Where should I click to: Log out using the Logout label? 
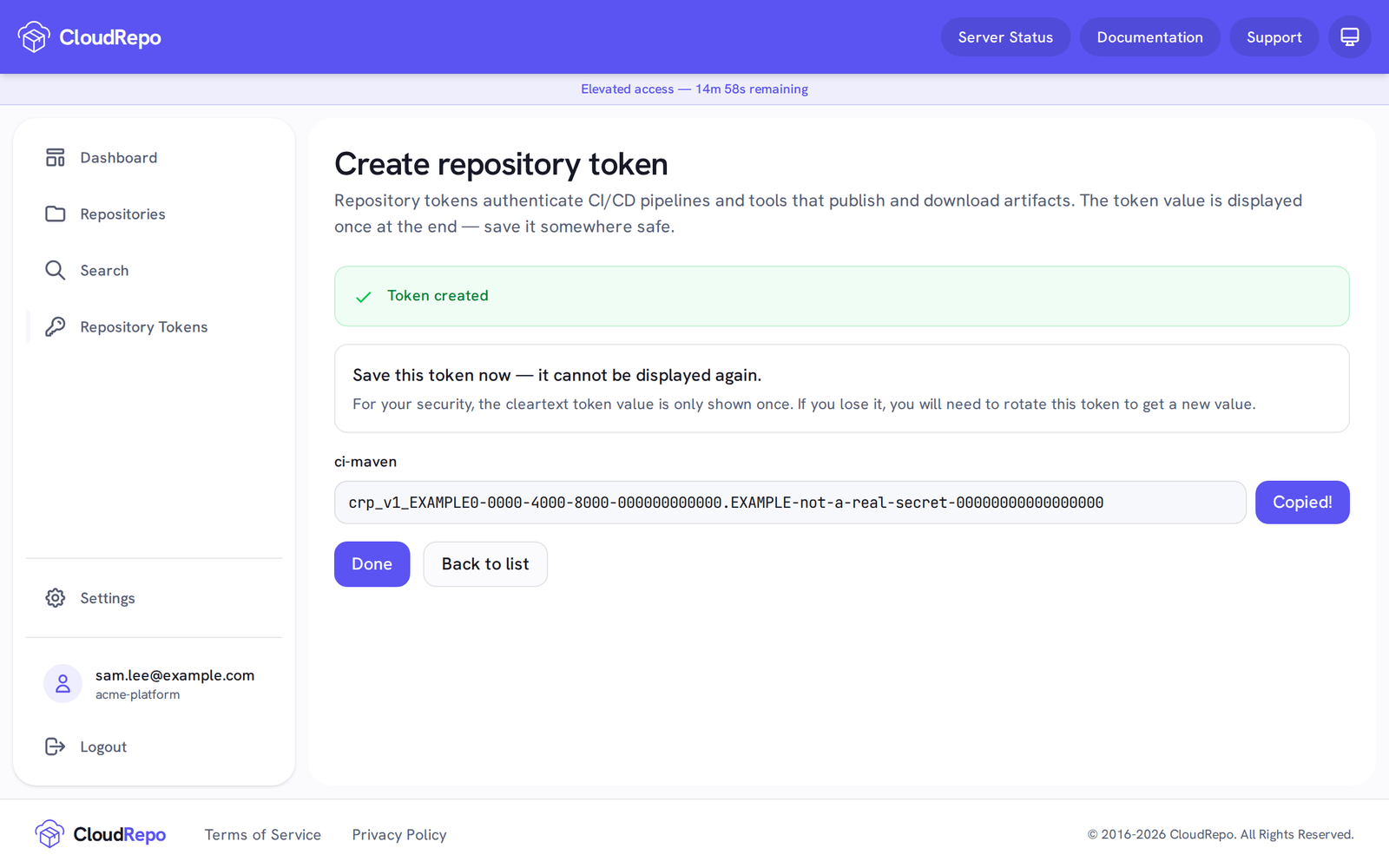click(x=103, y=746)
